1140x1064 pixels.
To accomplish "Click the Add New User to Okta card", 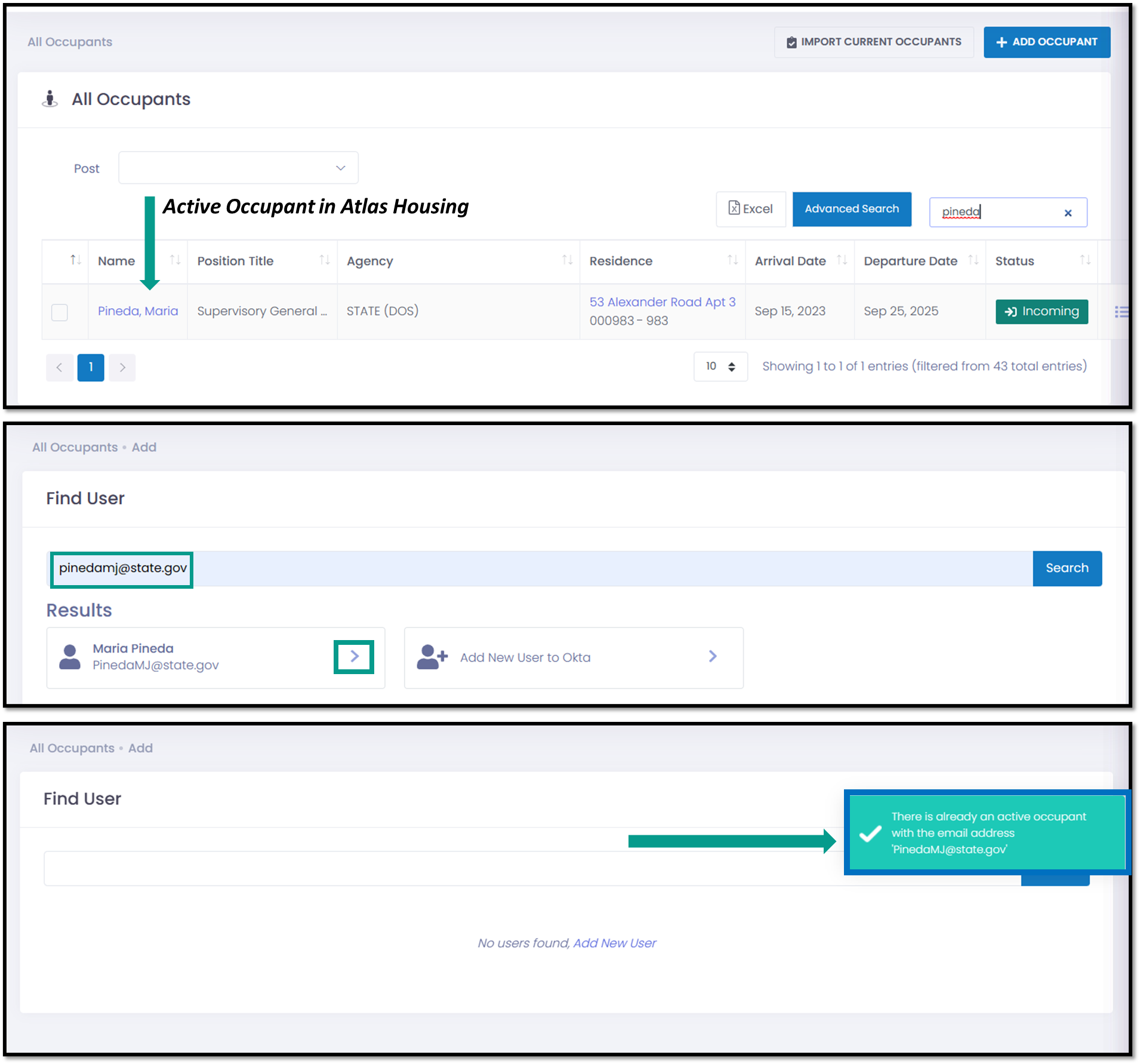I will pos(574,657).
